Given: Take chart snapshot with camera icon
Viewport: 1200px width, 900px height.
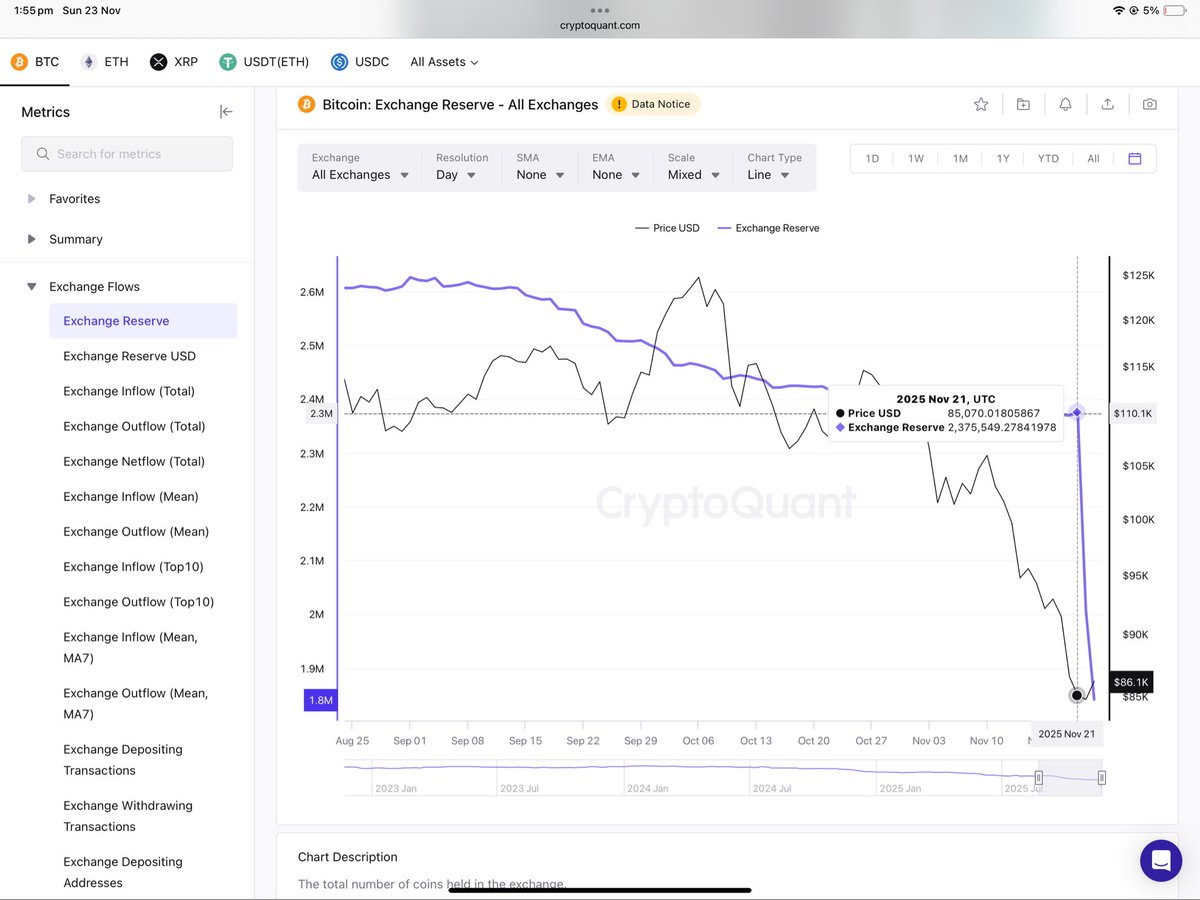Looking at the screenshot, I should click(1150, 104).
